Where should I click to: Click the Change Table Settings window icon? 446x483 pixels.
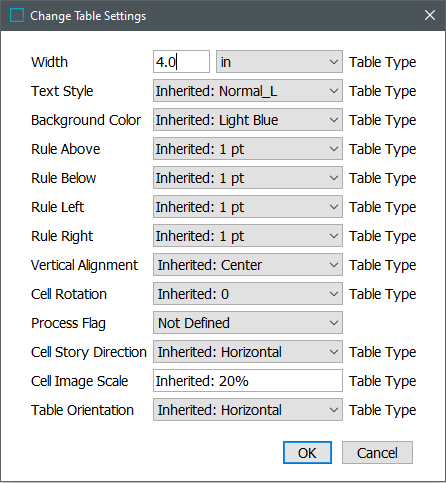pyautogui.click(x=17, y=15)
